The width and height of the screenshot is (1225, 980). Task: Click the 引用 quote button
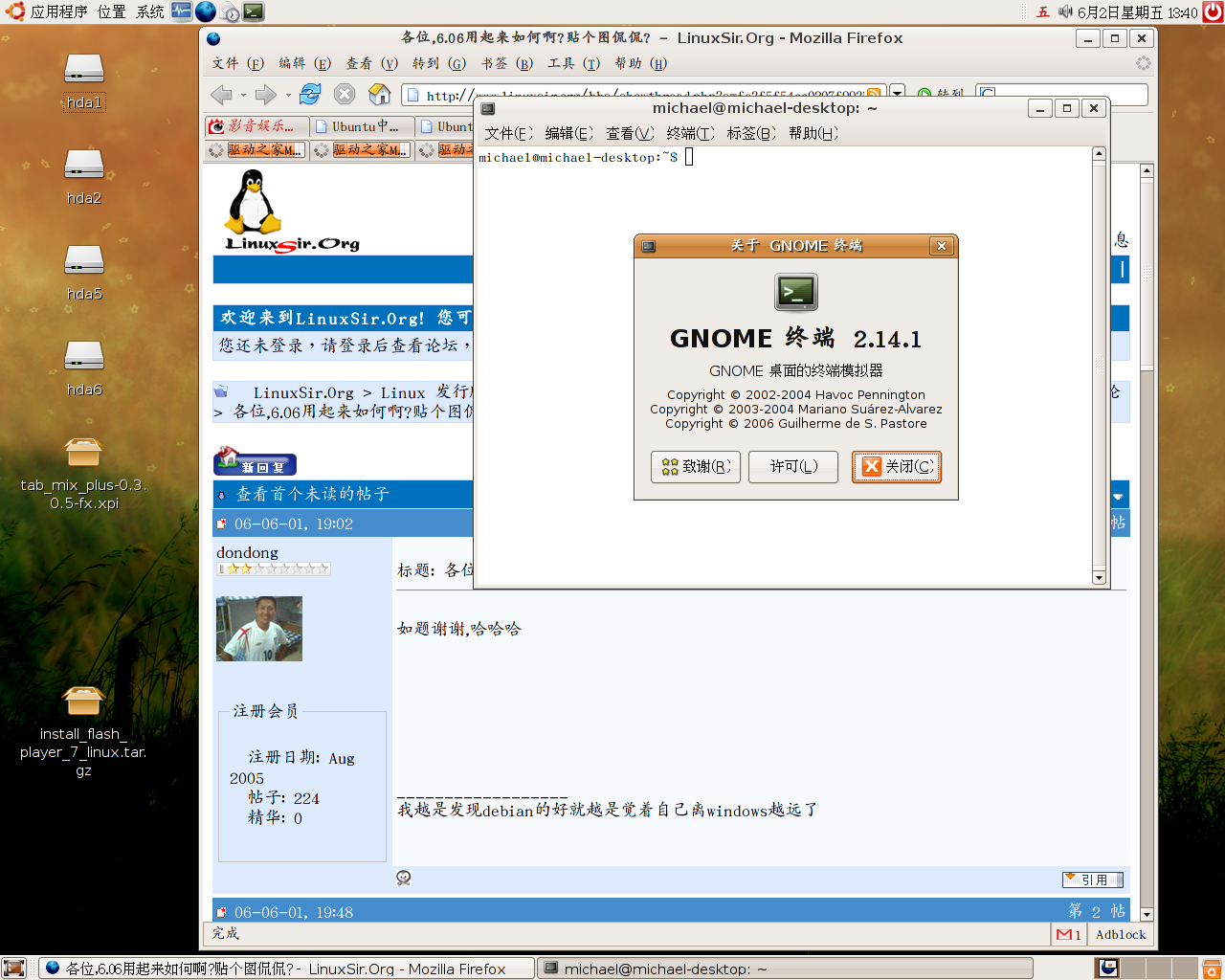pos(1092,880)
